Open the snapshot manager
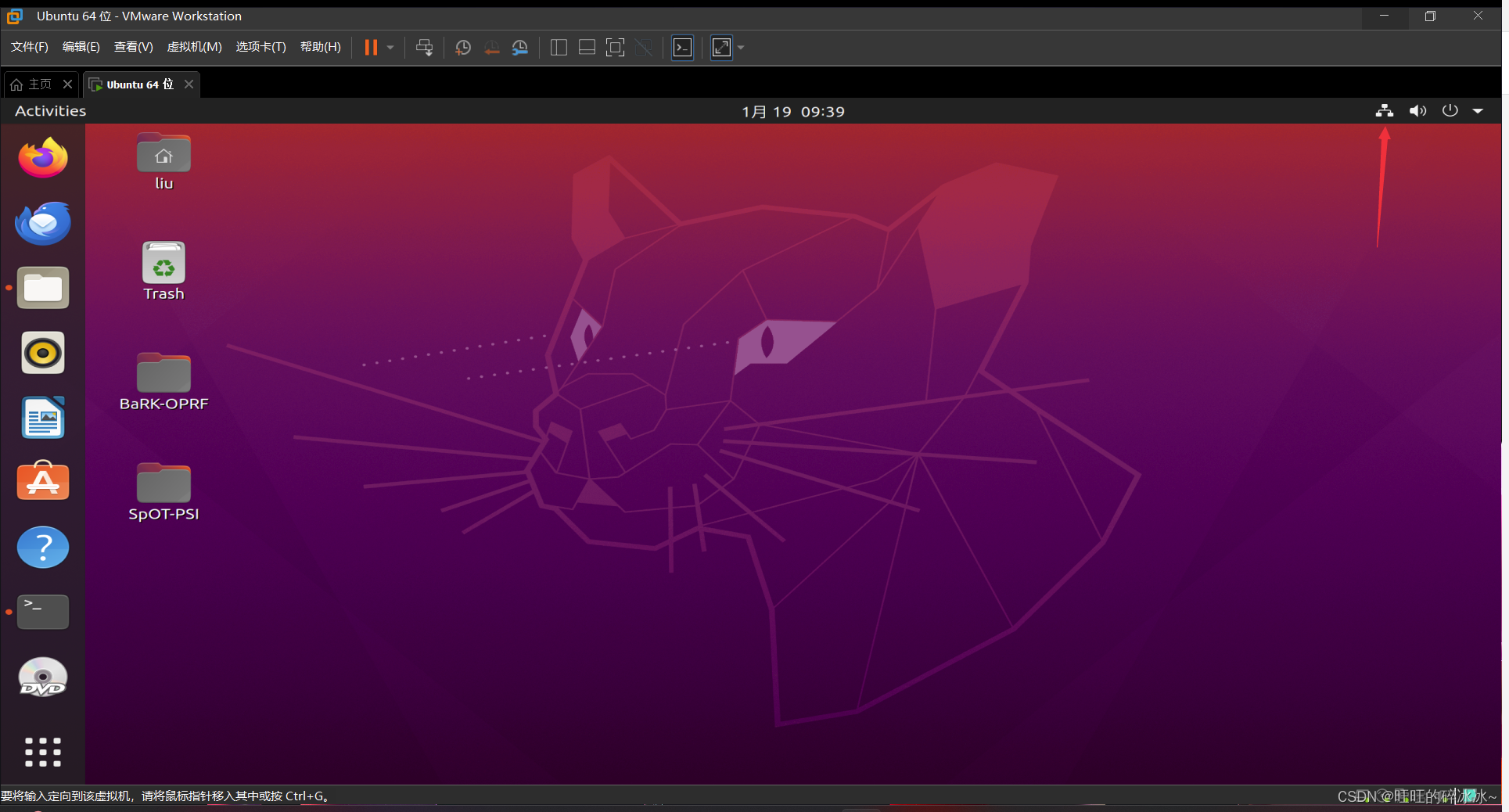1509x812 pixels. [x=520, y=48]
